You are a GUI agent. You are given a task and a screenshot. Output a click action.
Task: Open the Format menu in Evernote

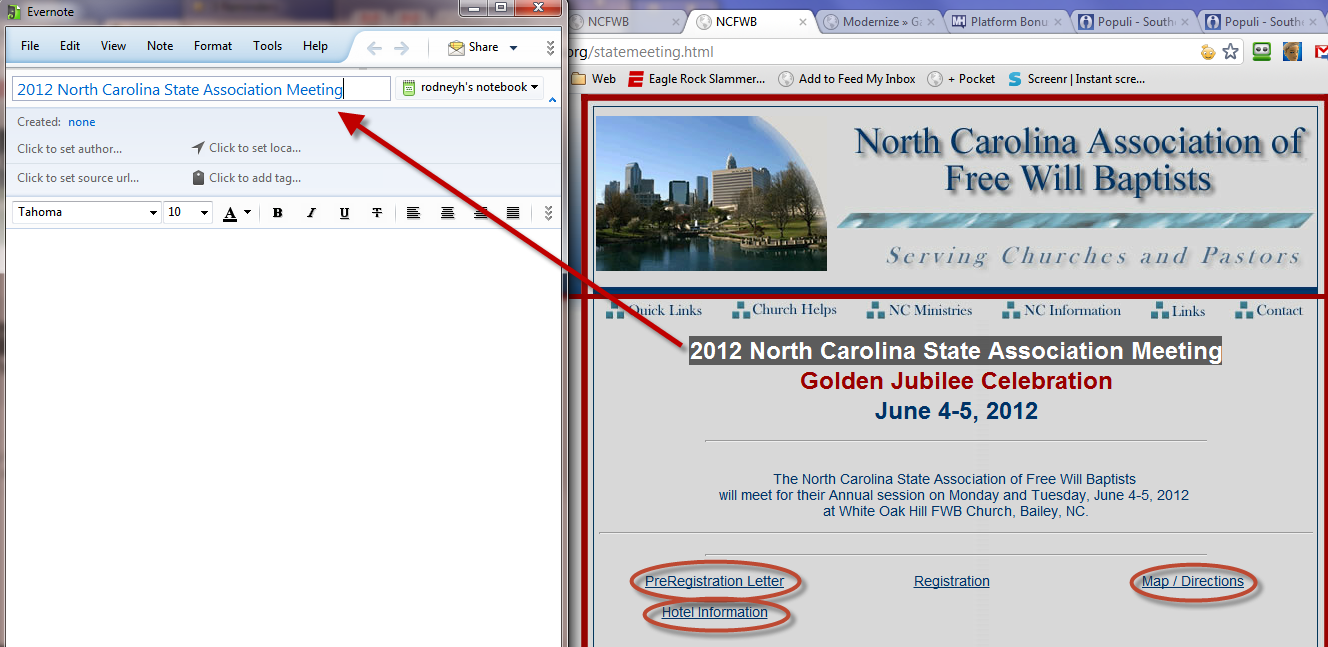(212, 46)
